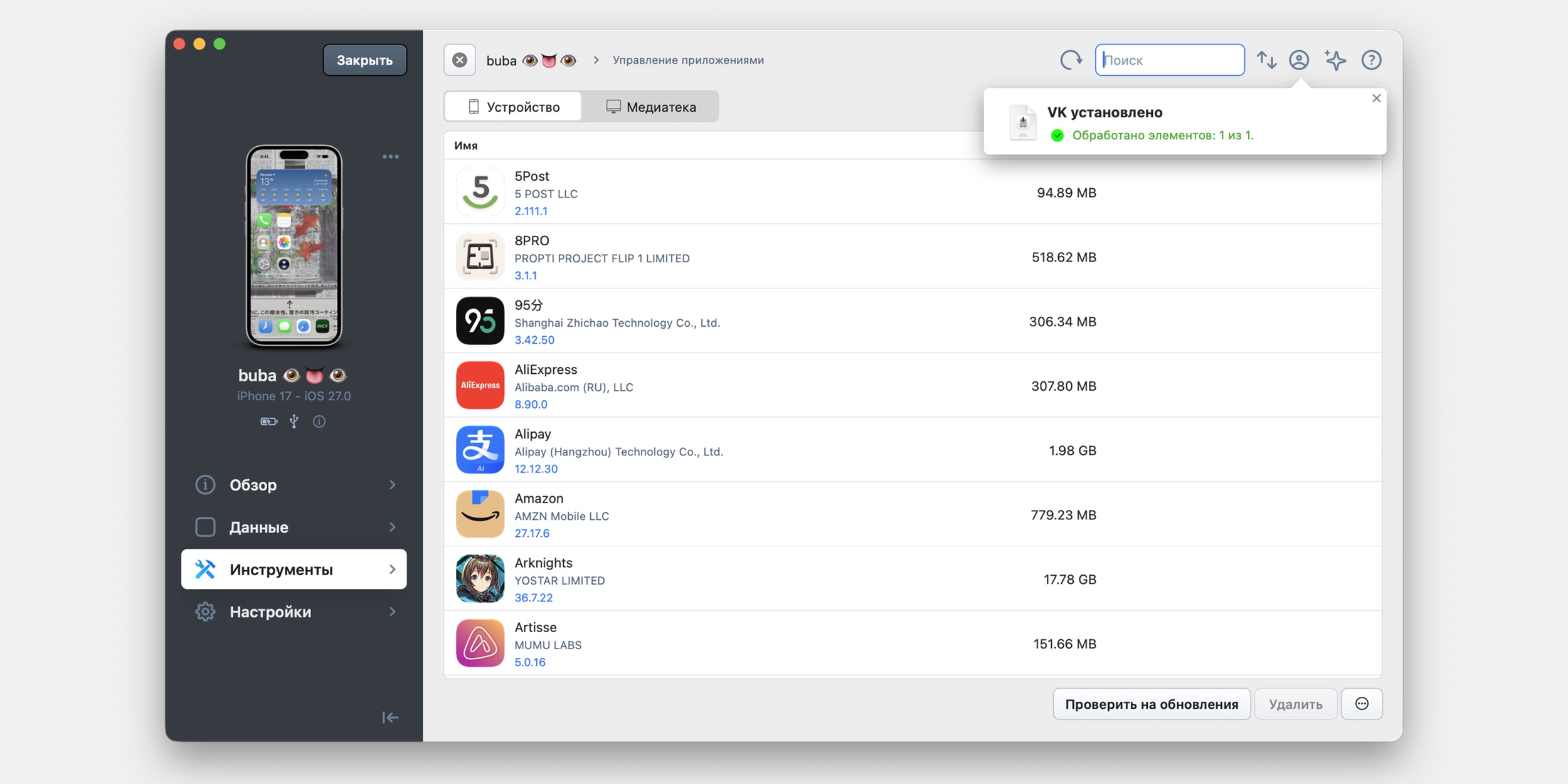Image resolution: width=1568 pixels, height=784 pixels.
Task: Click PROPTI PROJECT FLIP 1 LIMITED text
Action: [601, 258]
